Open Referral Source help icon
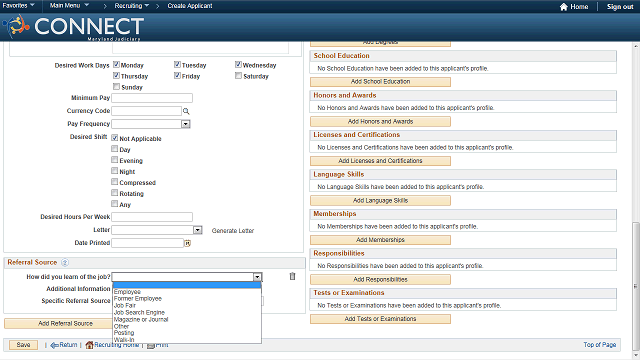This screenshot has height=360, width=640. pyautogui.click(x=65, y=262)
